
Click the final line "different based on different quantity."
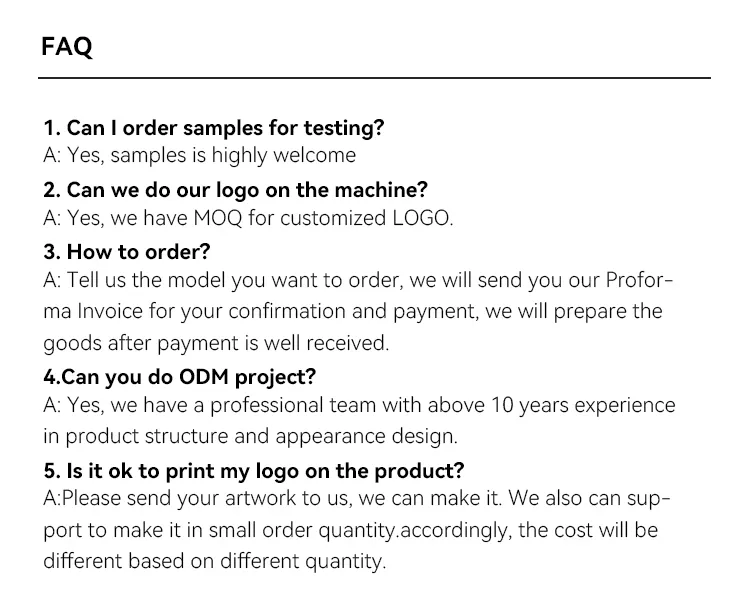(214, 561)
